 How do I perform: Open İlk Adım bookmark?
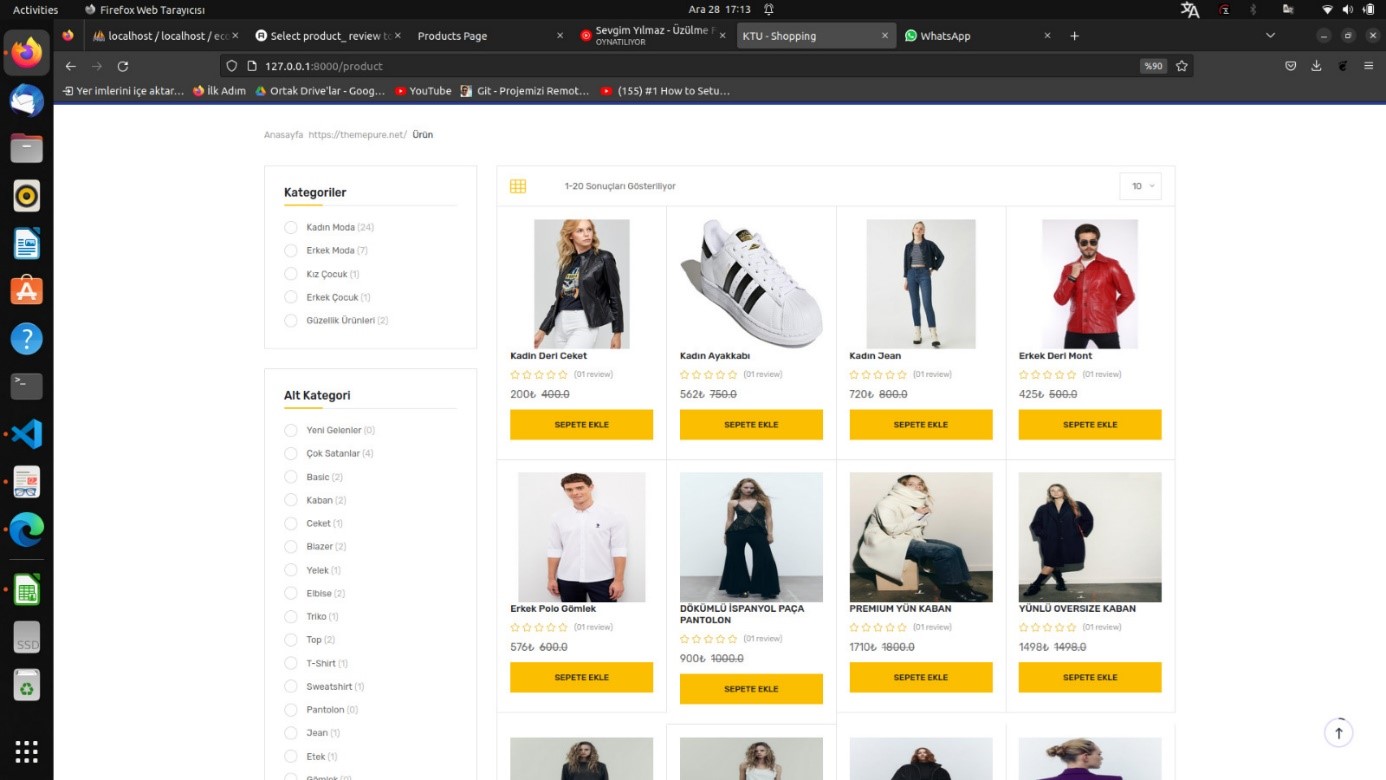click(x=219, y=91)
